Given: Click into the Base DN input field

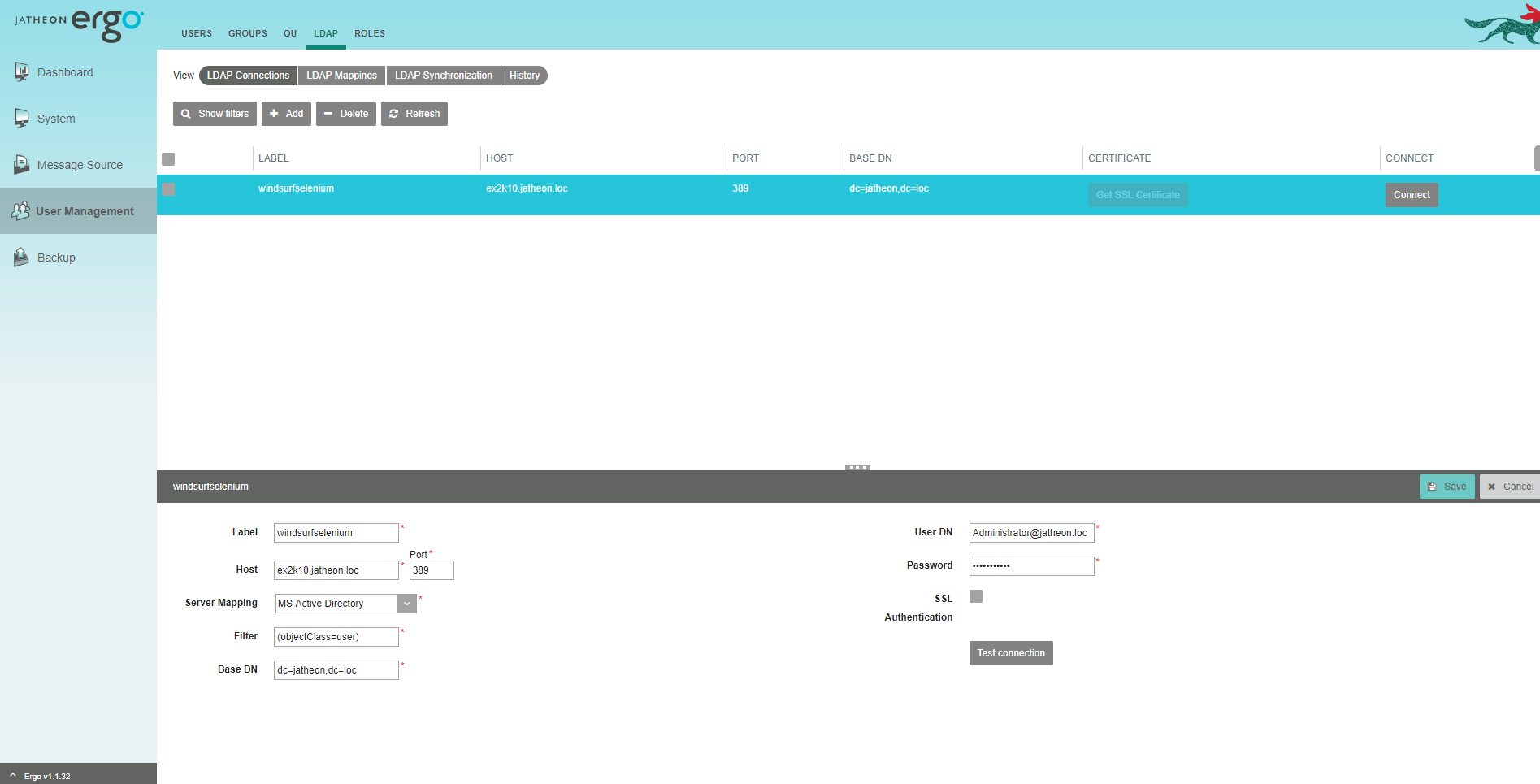Looking at the screenshot, I should [x=336, y=670].
